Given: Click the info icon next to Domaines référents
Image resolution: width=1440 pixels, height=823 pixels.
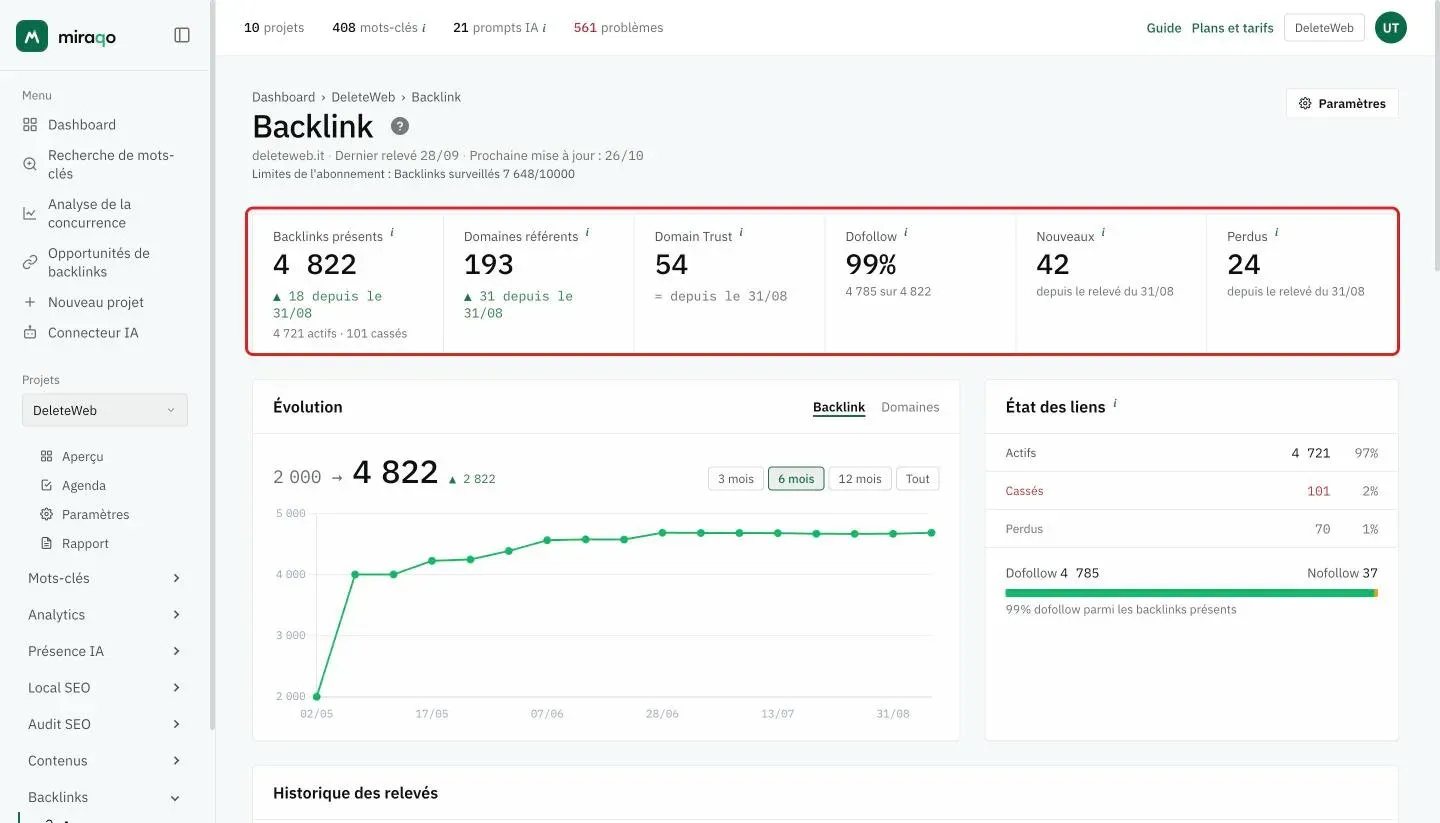Looking at the screenshot, I should point(587,233).
